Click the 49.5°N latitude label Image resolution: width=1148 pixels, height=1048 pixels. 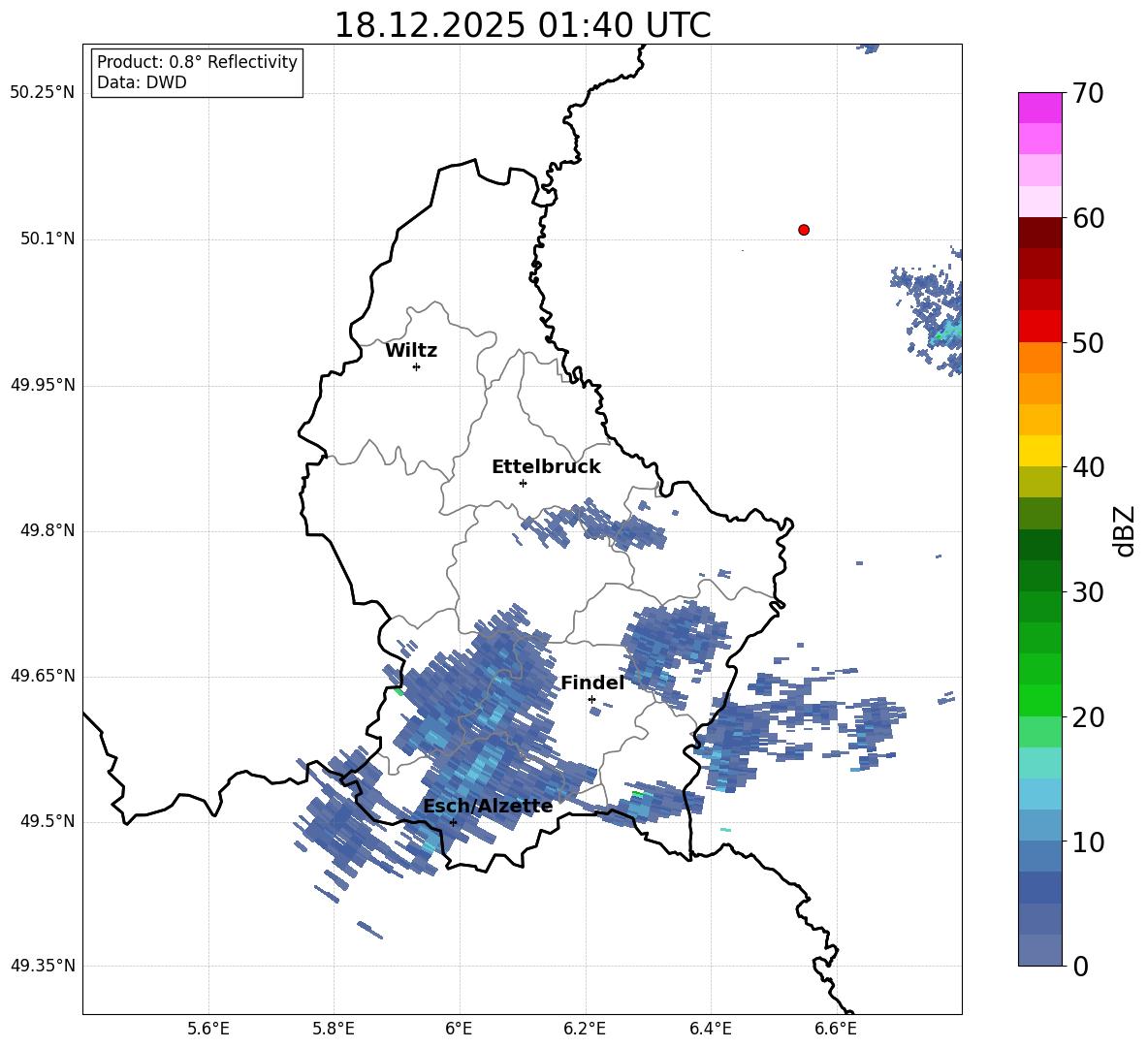(x=48, y=822)
